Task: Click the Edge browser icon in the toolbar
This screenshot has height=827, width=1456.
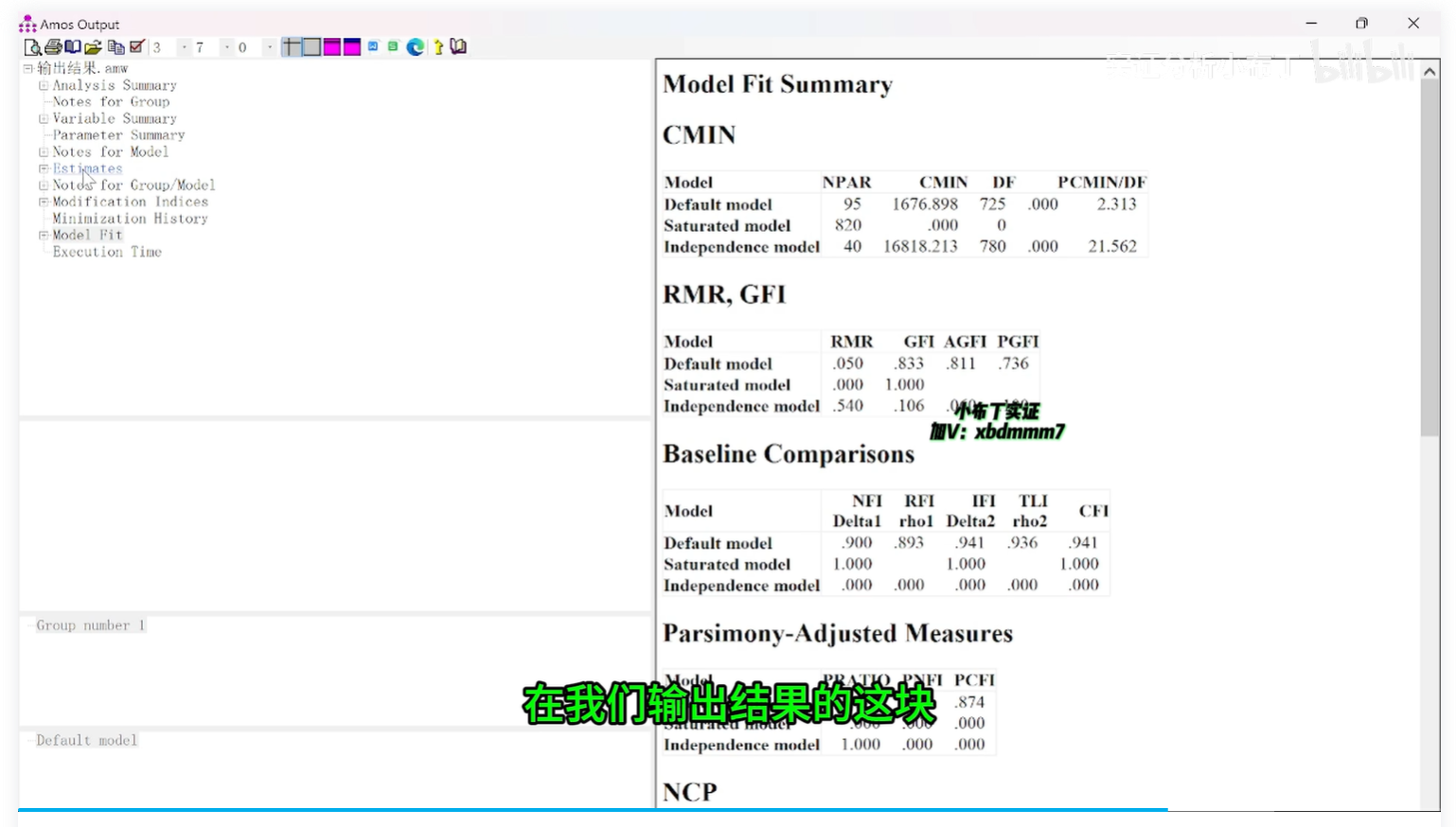Action: tap(416, 47)
